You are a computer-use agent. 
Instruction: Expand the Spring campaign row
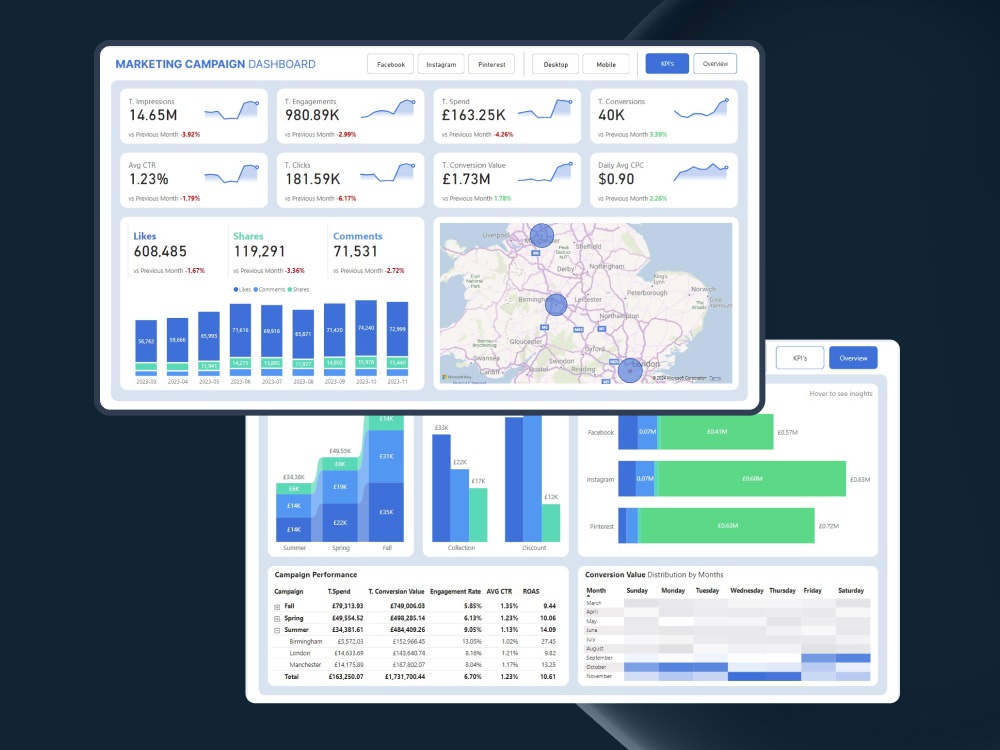277,619
